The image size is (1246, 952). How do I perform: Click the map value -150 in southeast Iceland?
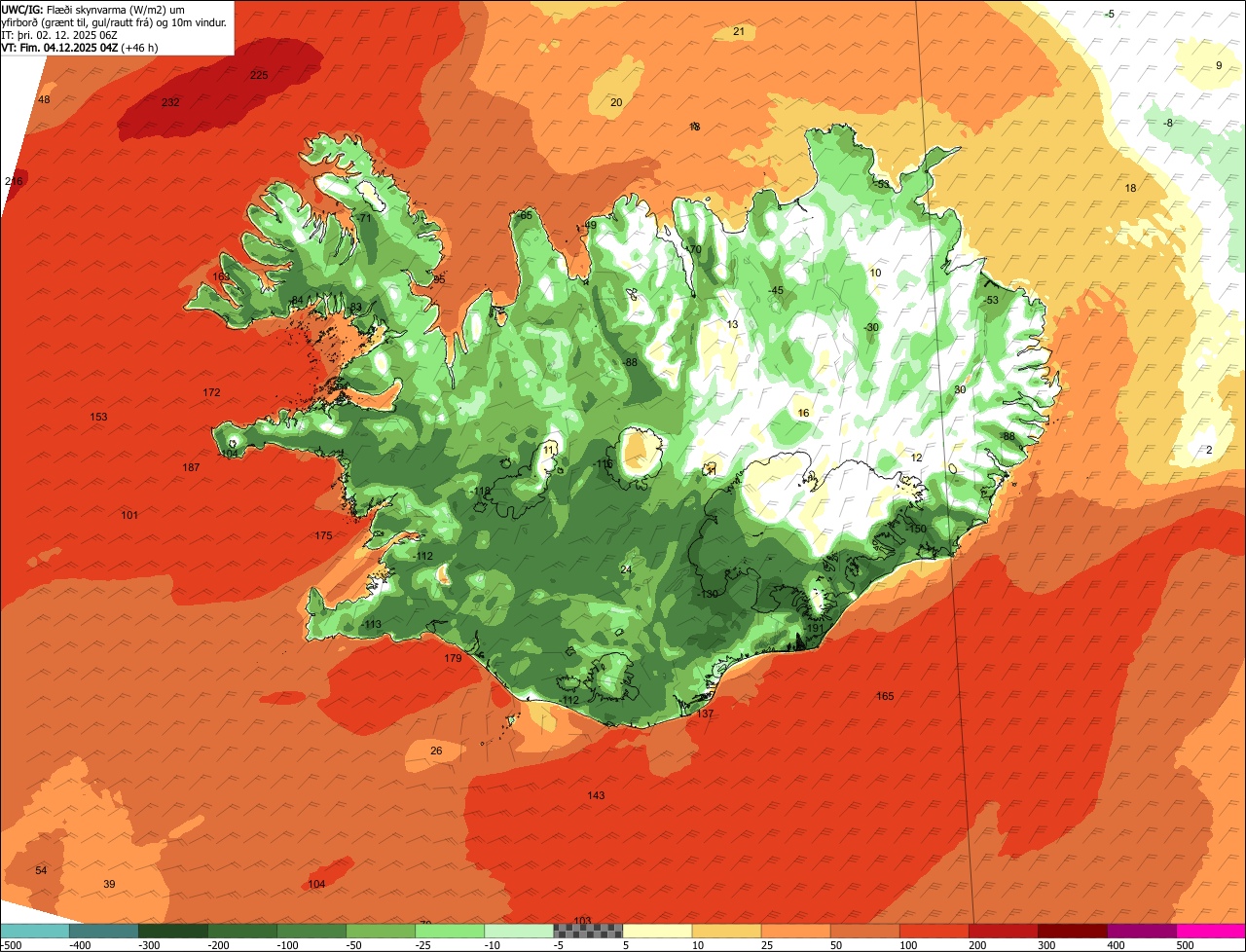coord(916,529)
